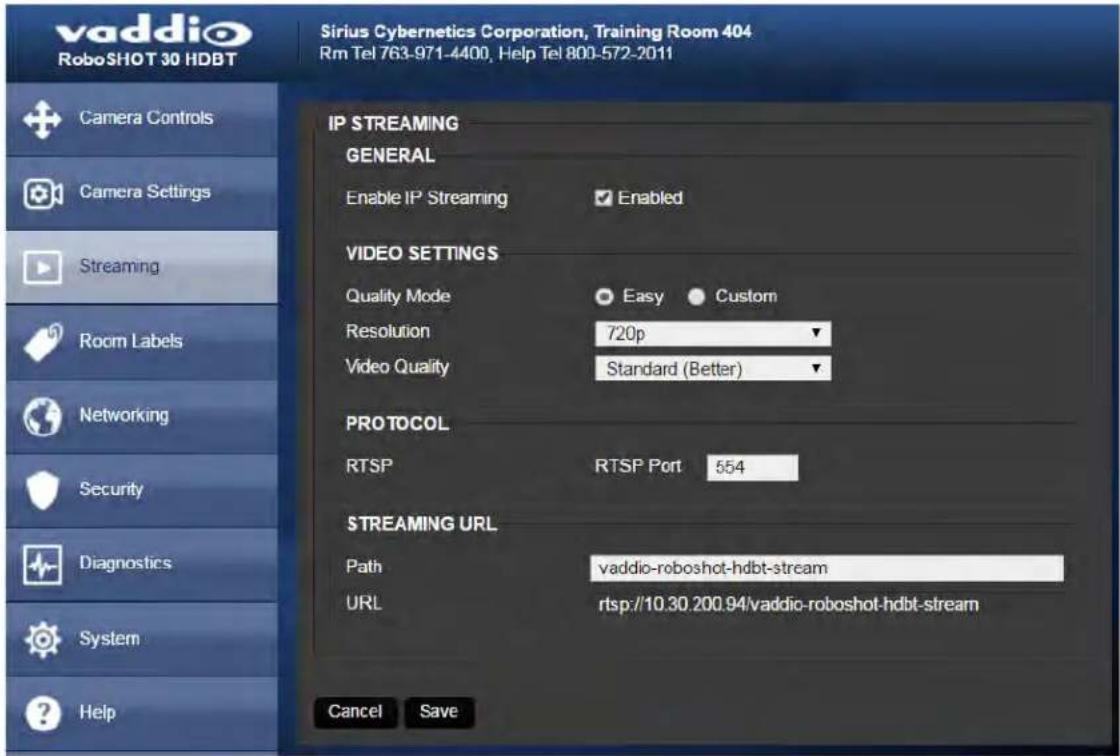Screen dimensions: 1120x756
Task: Click the GENERAL section heading
Action: pos(391,156)
